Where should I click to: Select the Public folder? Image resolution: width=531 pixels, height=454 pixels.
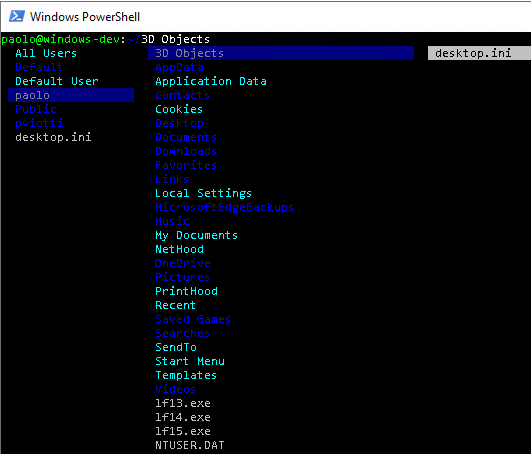[36, 109]
